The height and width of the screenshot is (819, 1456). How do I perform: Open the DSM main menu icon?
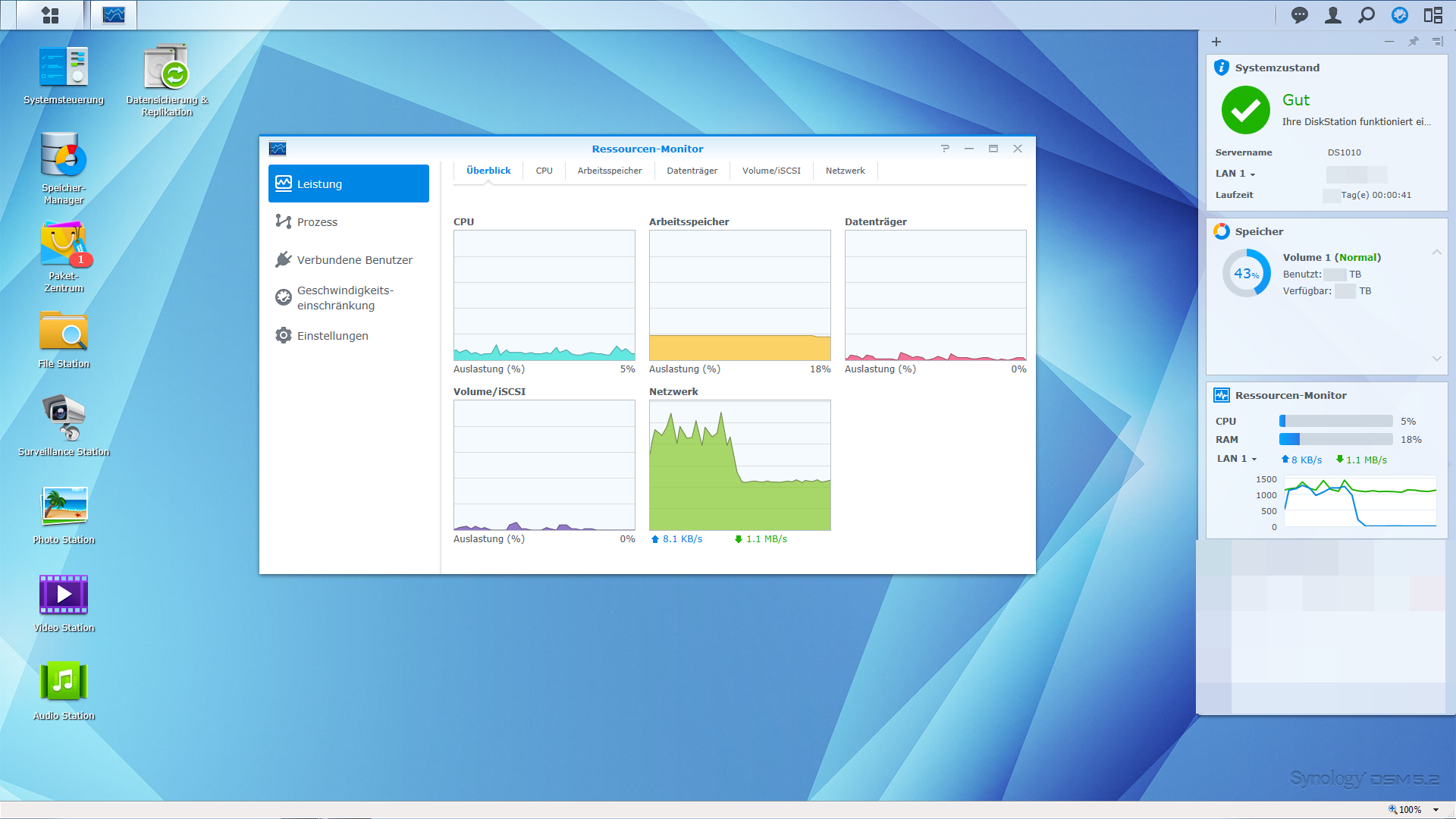pyautogui.click(x=50, y=15)
